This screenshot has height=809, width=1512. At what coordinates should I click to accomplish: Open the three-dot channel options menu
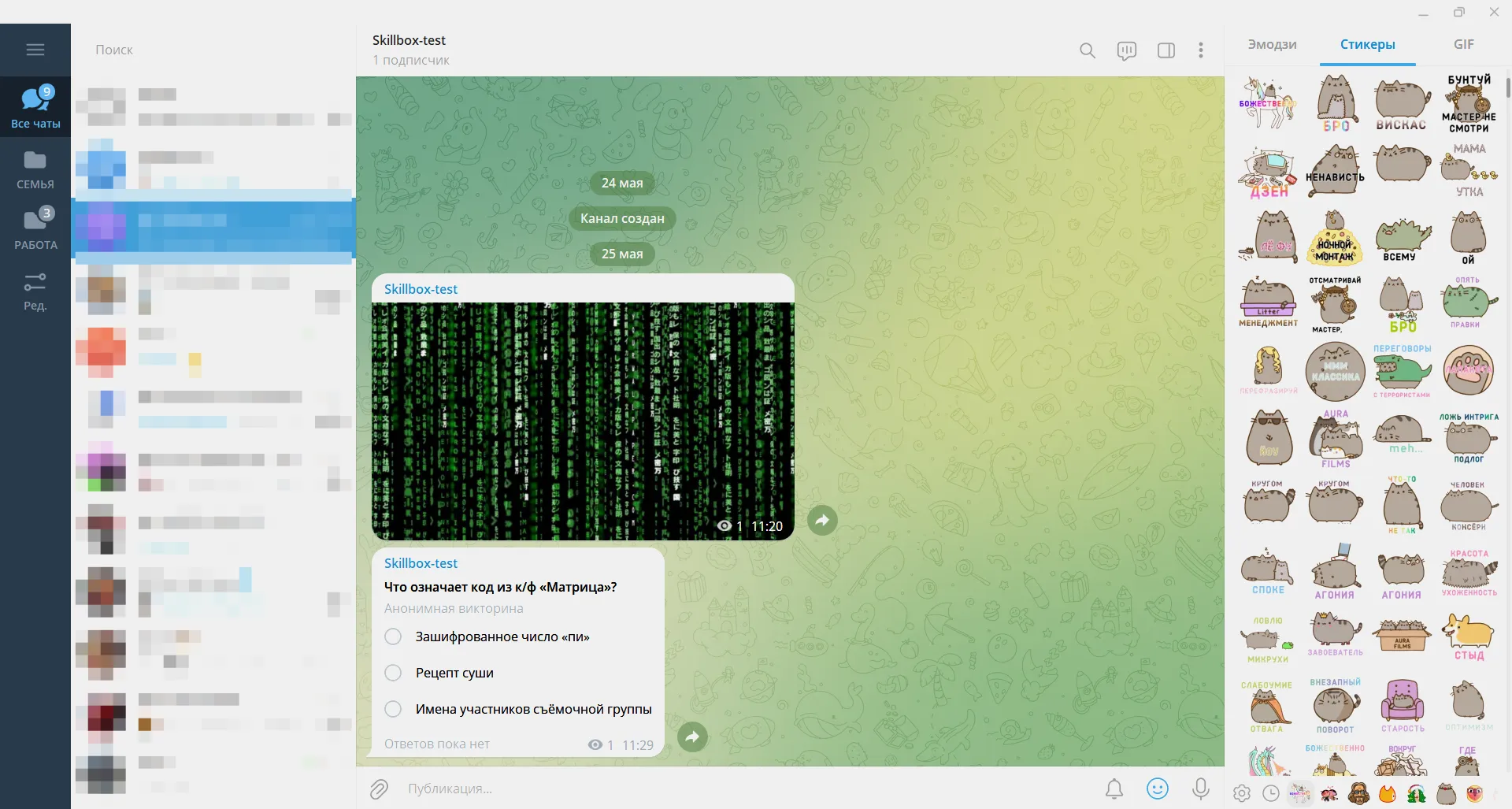[x=1201, y=50]
